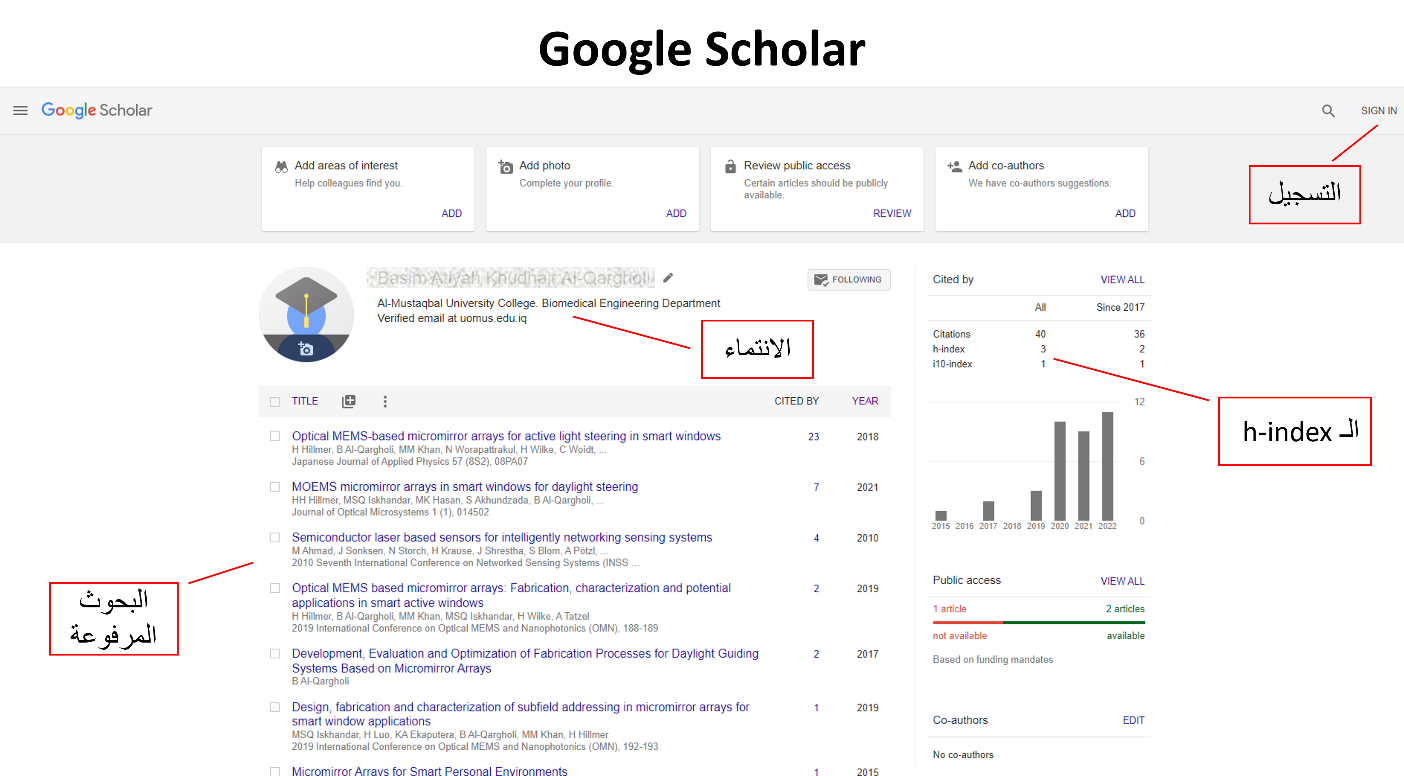Sort articles by the TITLE column header
The height and width of the screenshot is (776, 1404).
[x=305, y=401]
